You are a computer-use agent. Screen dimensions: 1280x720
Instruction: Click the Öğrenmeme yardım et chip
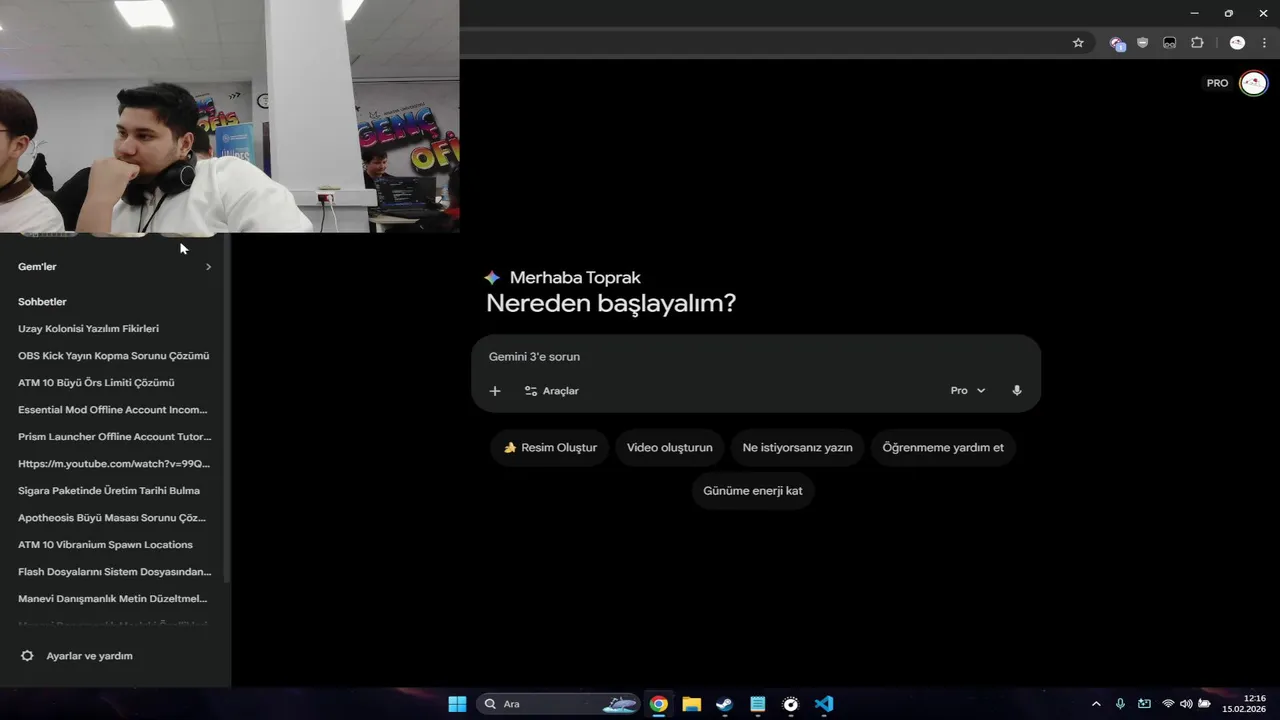(943, 448)
